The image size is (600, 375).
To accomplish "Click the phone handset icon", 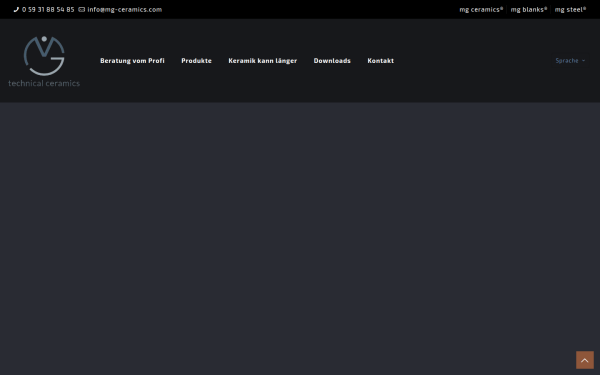I will [x=16, y=10].
